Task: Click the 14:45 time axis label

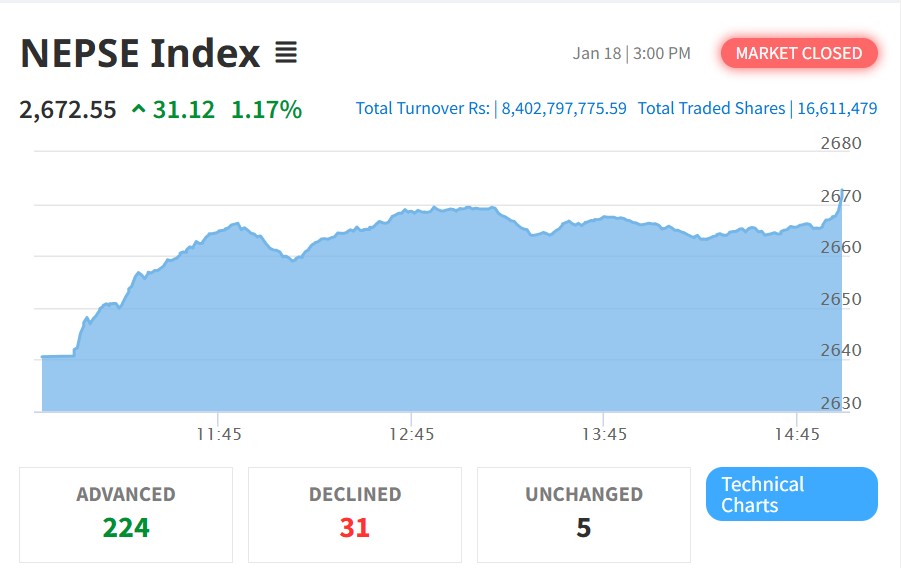Action: coord(796,434)
